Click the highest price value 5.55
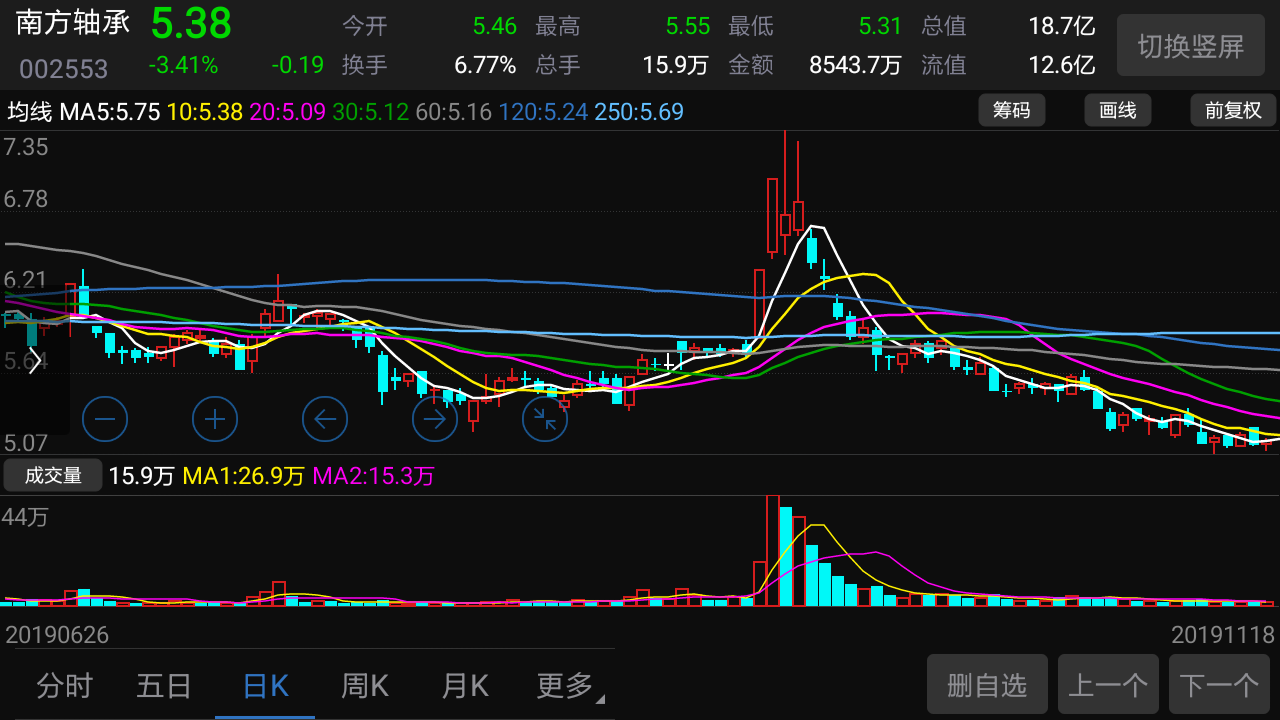This screenshot has width=1280, height=720. pyautogui.click(x=688, y=26)
